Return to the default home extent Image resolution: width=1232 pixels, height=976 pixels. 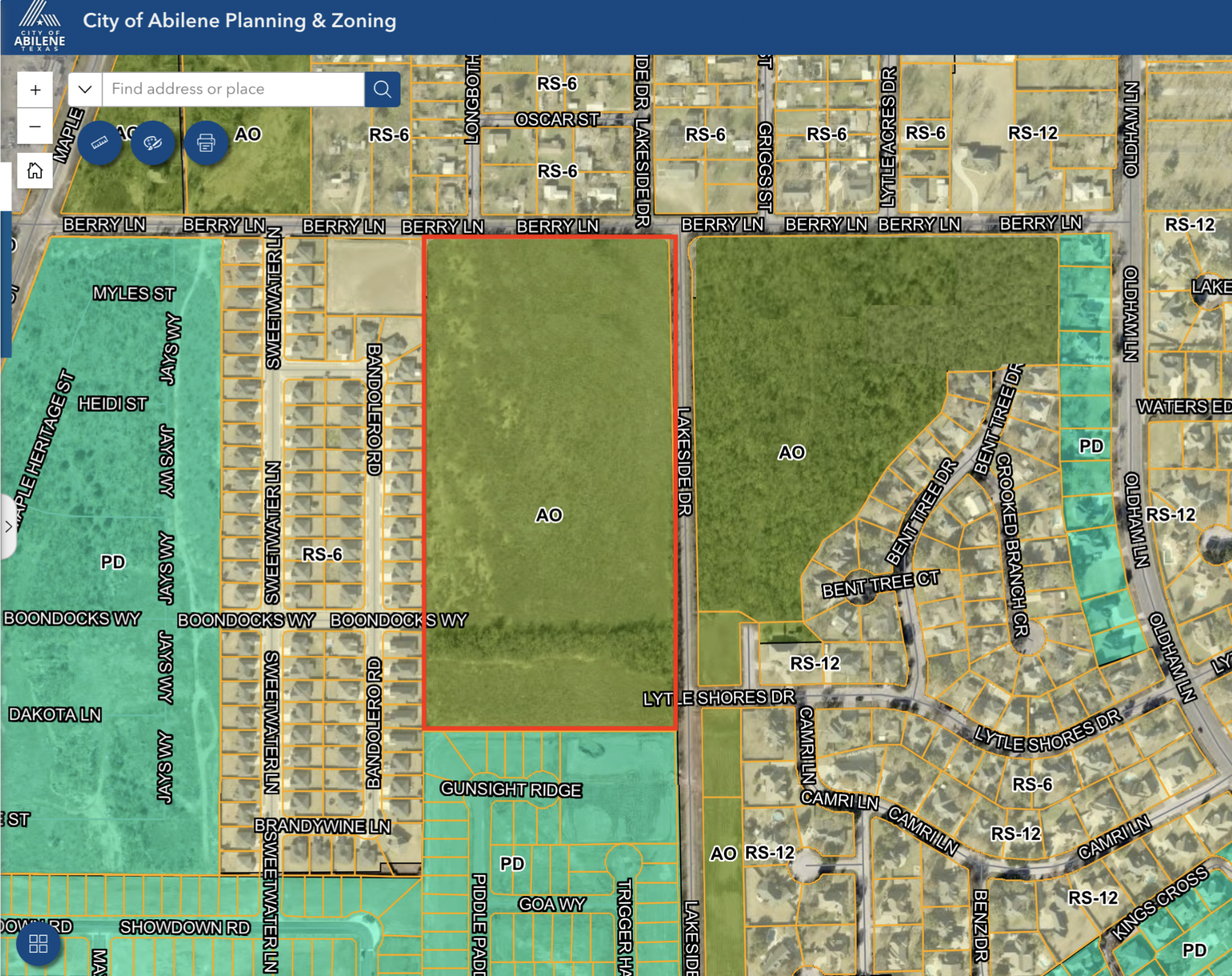(x=35, y=170)
